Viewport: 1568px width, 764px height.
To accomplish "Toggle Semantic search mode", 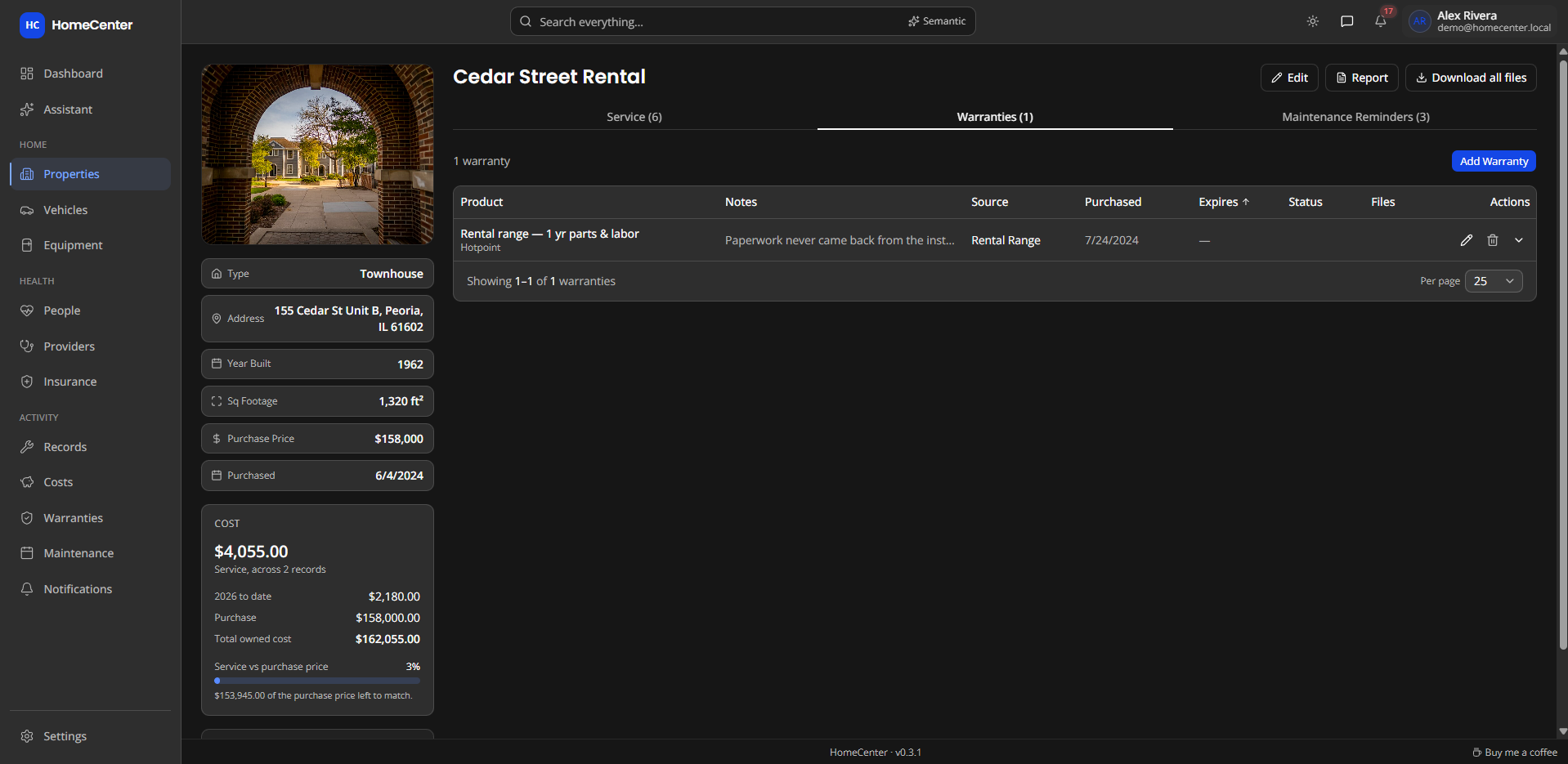I will pyautogui.click(x=937, y=21).
